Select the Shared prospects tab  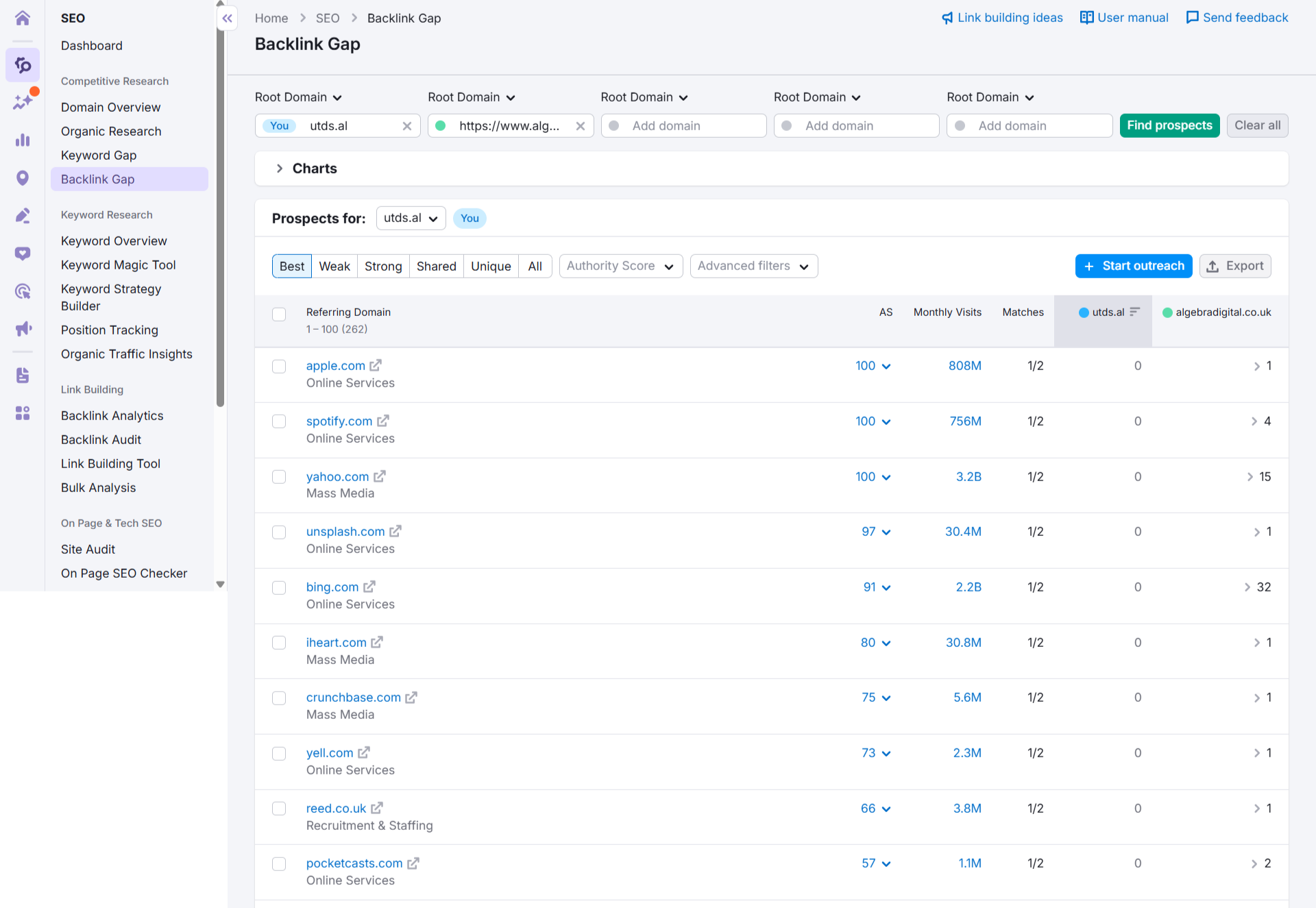point(437,266)
